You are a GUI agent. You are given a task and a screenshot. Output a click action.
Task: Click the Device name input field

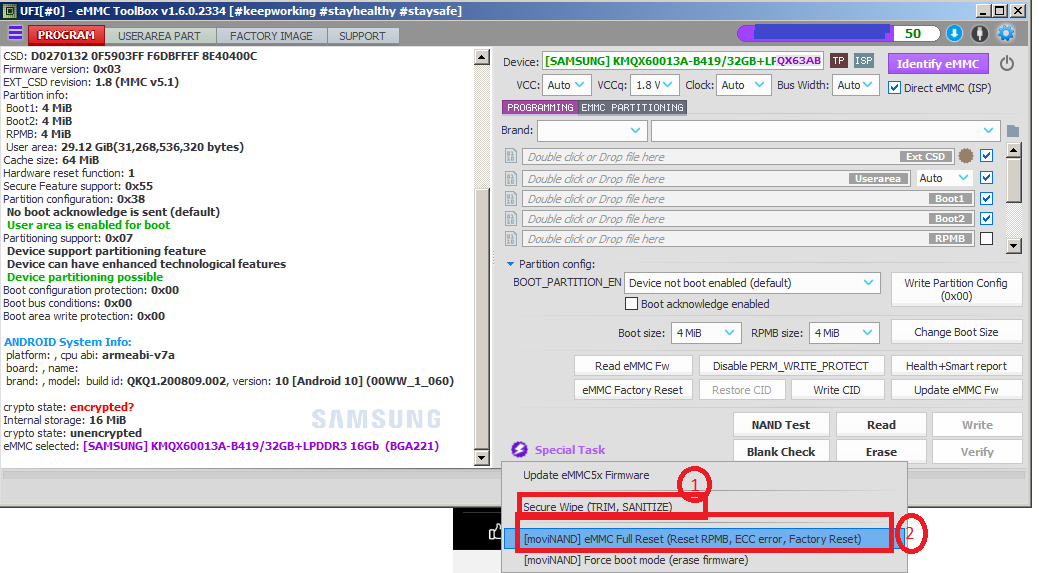(683, 61)
